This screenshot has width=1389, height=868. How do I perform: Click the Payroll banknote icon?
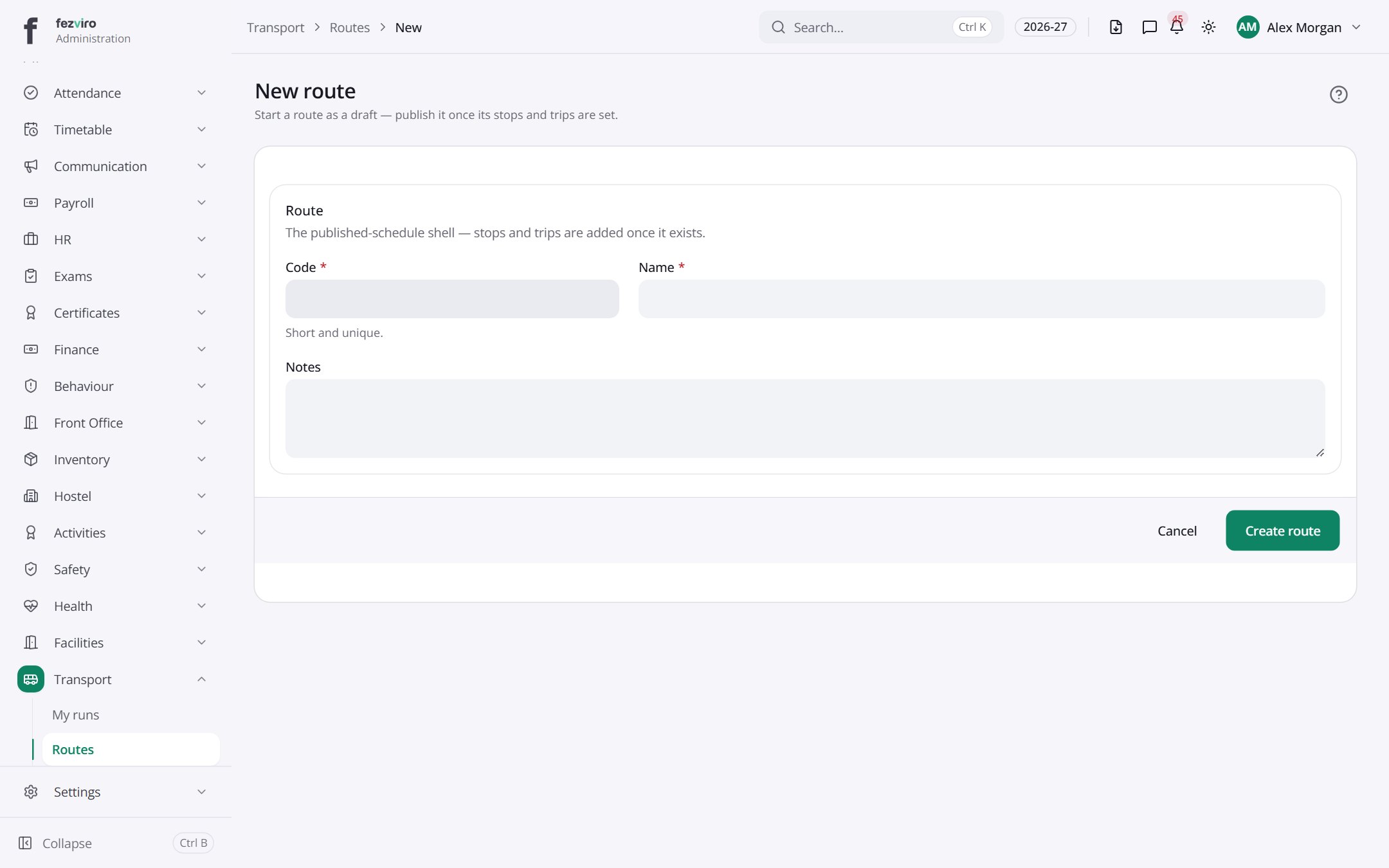(31, 203)
